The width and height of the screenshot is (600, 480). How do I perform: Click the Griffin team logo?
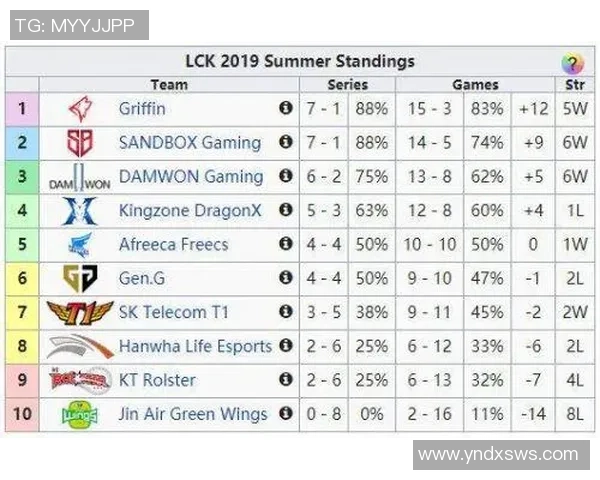pos(79,108)
